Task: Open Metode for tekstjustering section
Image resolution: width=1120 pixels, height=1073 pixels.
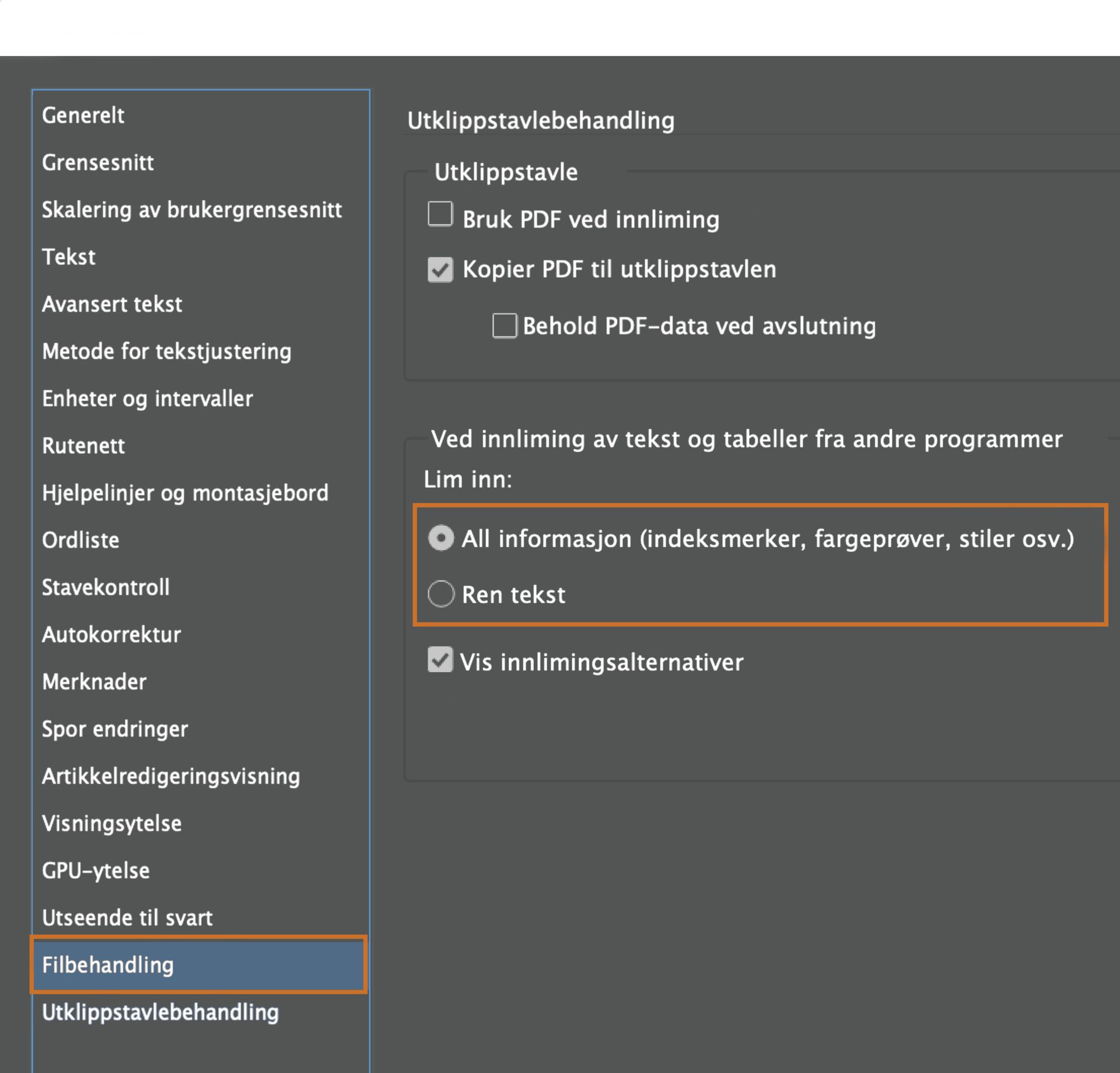Action: coord(166,352)
